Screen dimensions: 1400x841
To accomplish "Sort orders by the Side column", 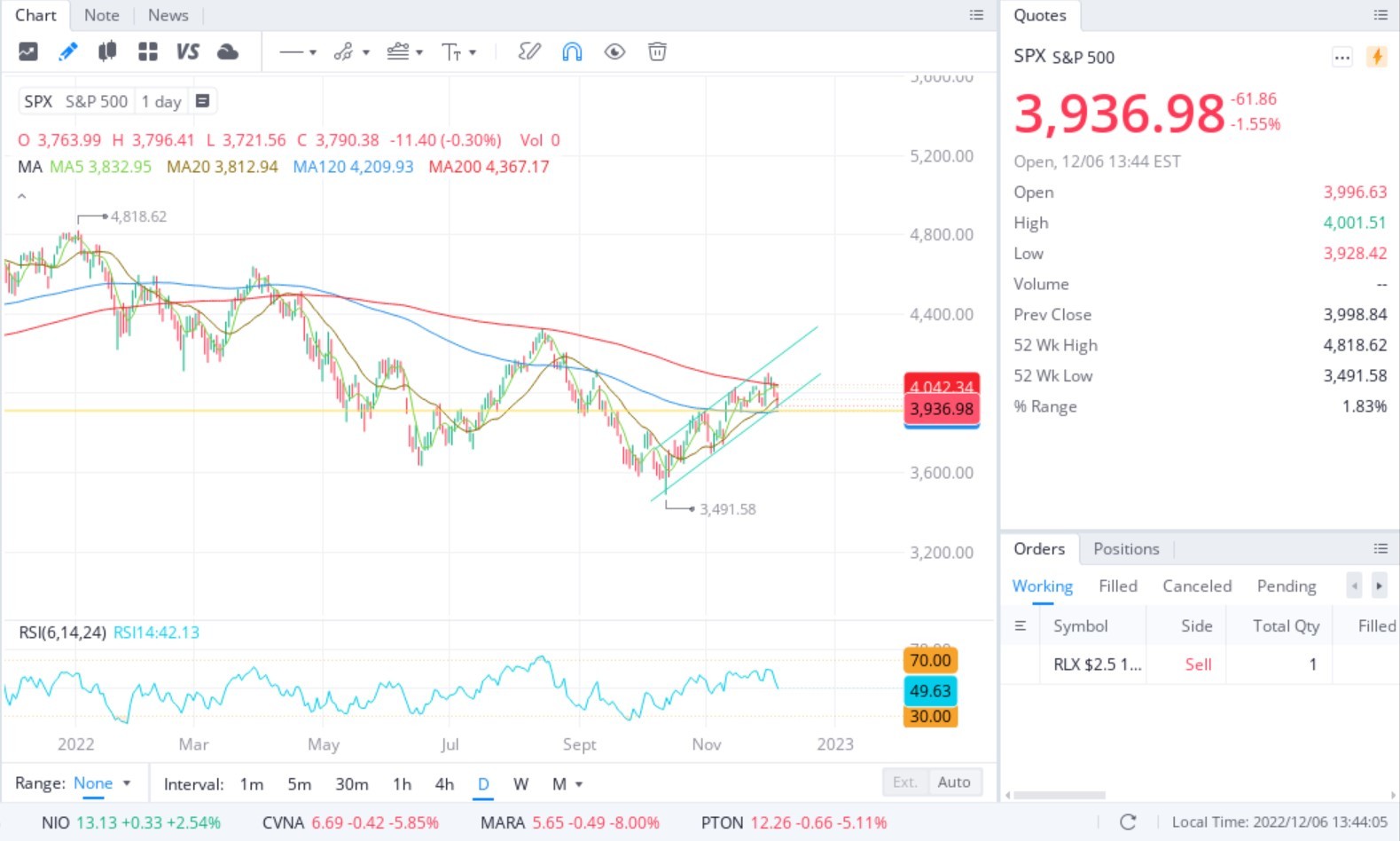I will click(x=1196, y=625).
